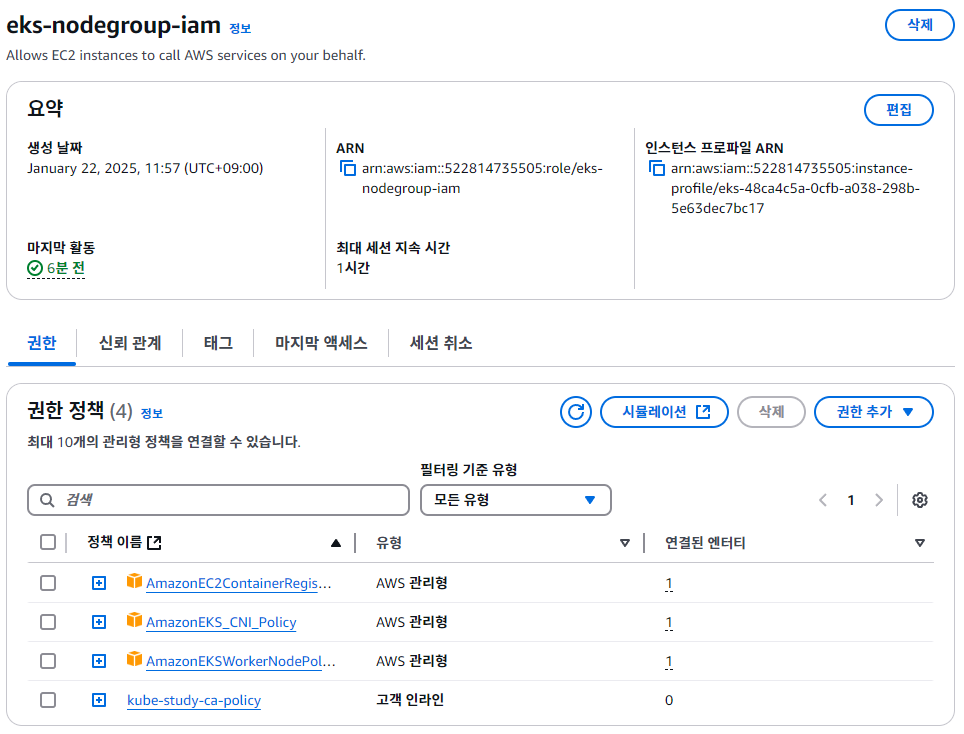This screenshot has width=964, height=734.
Task: Click the 1시간 maximum session duration value
Action: [353, 267]
